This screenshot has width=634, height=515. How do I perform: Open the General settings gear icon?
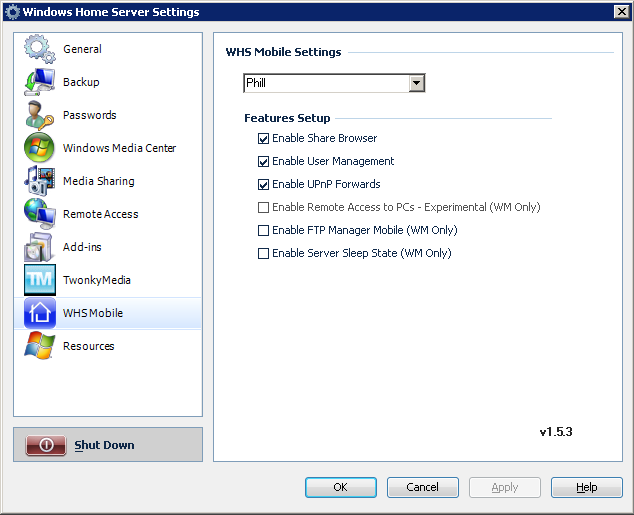(39, 49)
